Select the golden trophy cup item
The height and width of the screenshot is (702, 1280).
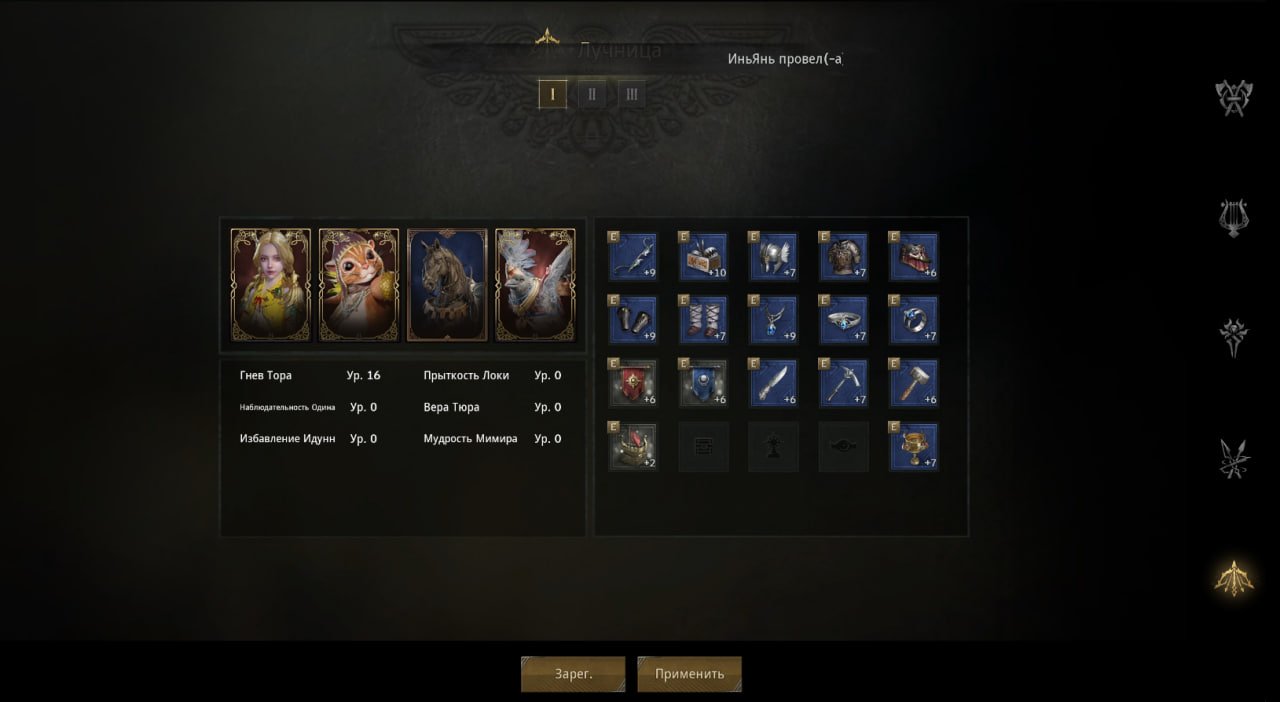tap(914, 446)
